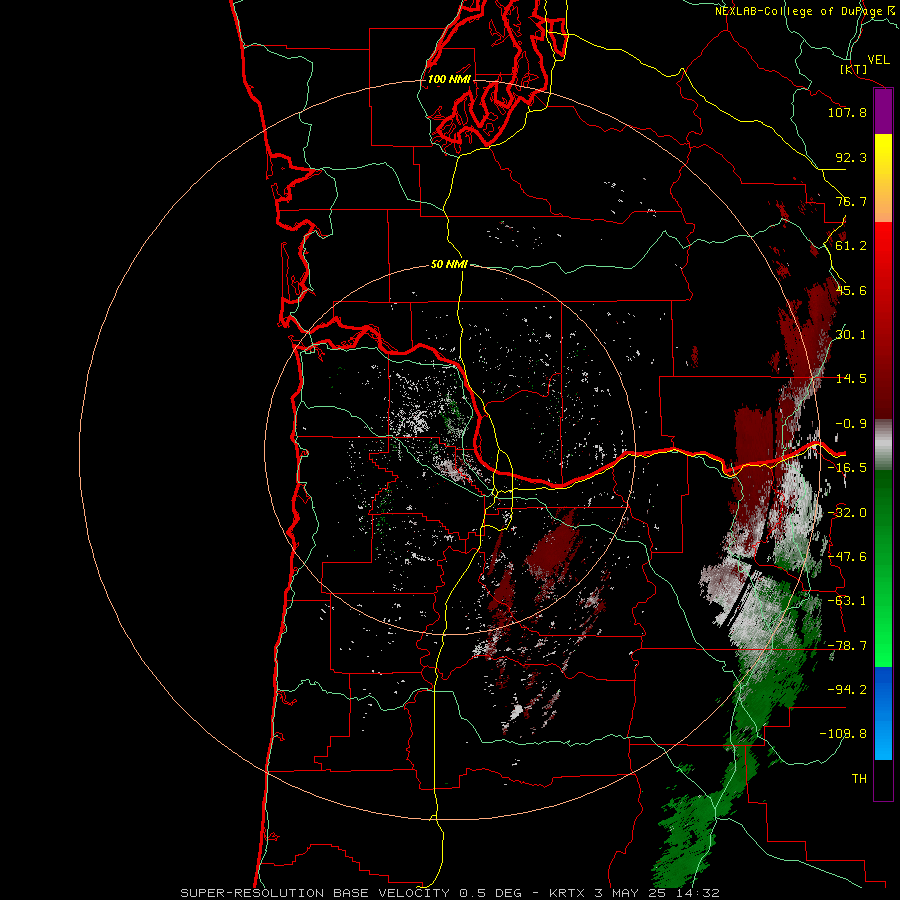The height and width of the screenshot is (900, 900).
Task: Click the gray segment of color bar
Action: [883, 444]
